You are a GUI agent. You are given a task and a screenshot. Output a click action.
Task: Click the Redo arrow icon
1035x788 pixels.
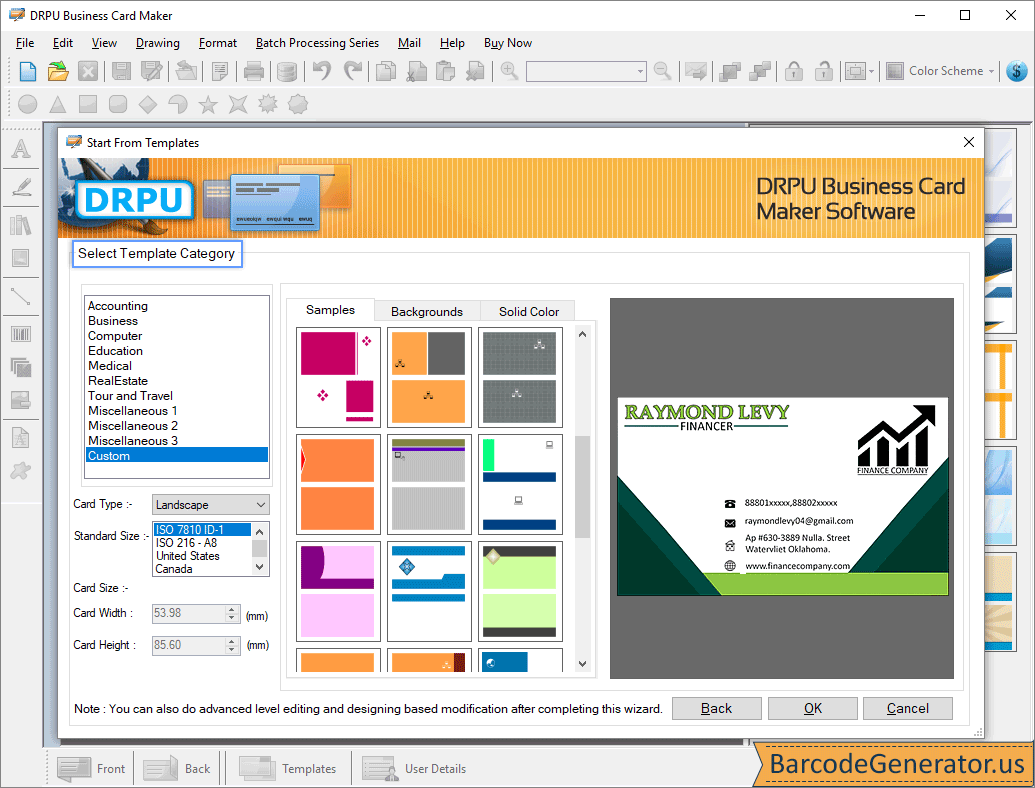coord(354,71)
